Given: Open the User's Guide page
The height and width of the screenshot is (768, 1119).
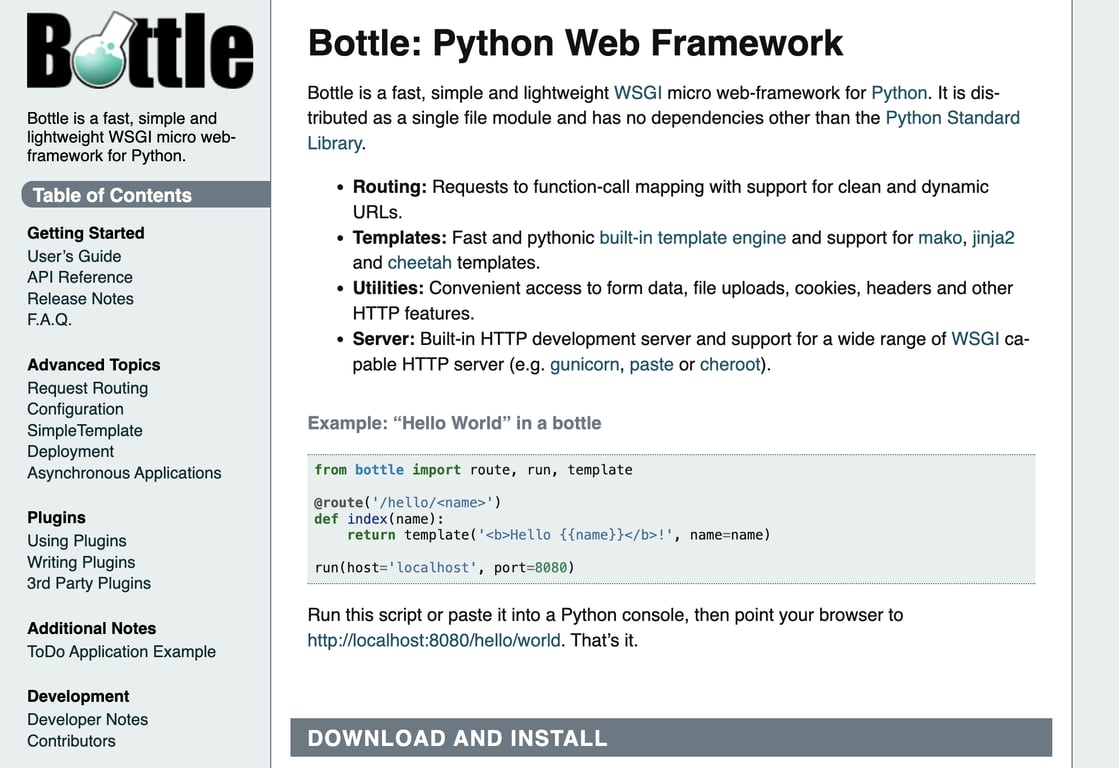Looking at the screenshot, I should click(74, 256).
